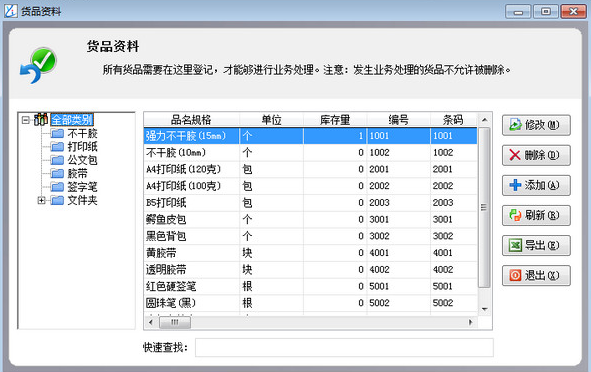Click the red 退出(X) exit icon
The image size is (591, 372).
tap(515, 275)
